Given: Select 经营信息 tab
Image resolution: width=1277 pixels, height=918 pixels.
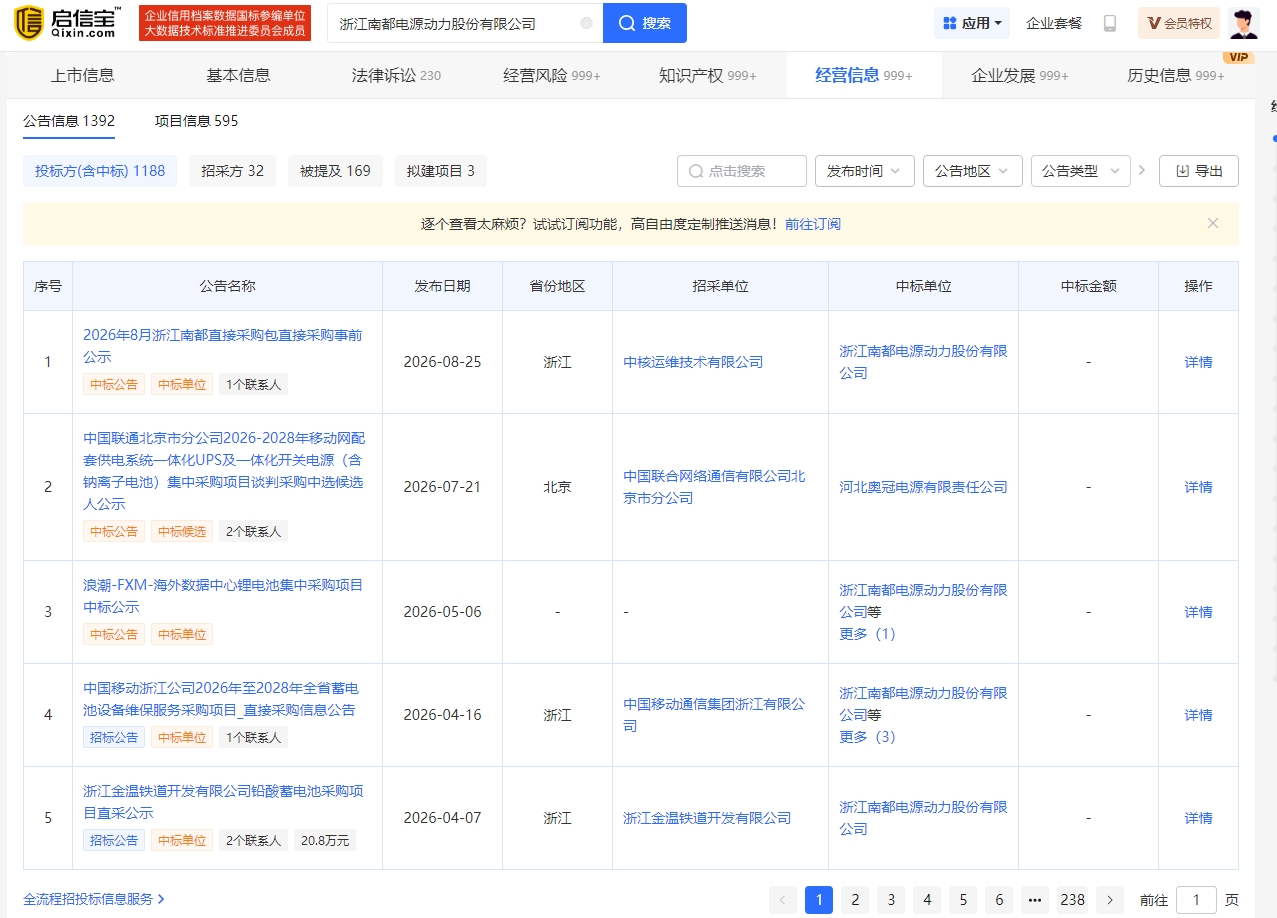Looking at the screenshot, I should click(864, 75).
